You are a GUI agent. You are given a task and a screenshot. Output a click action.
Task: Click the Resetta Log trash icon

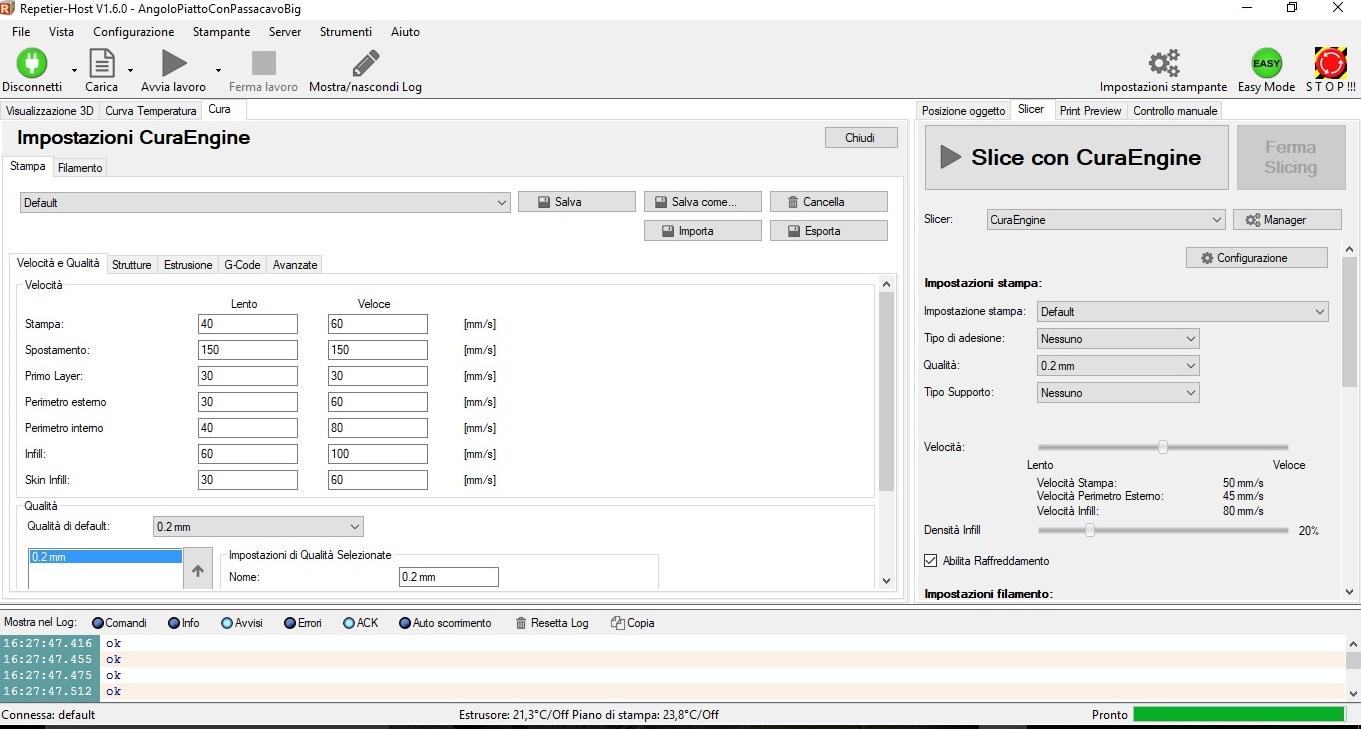[x=521, y=623]
